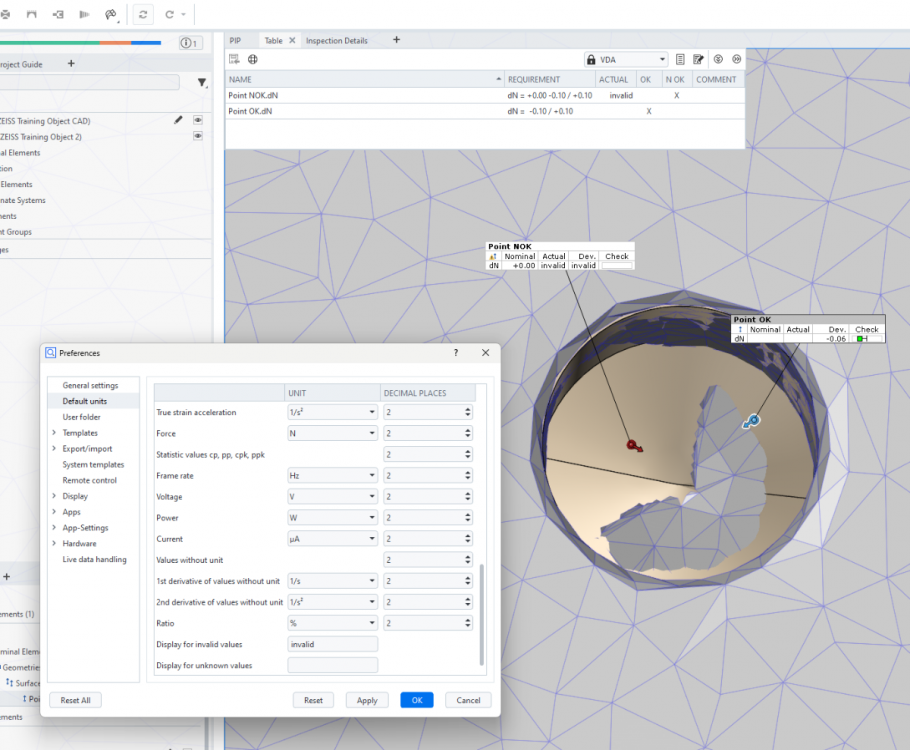The height and width of the screenshot is (750, 910).
Task: Click the sync arrows icon in top toolbar
Action: point(144,15)
